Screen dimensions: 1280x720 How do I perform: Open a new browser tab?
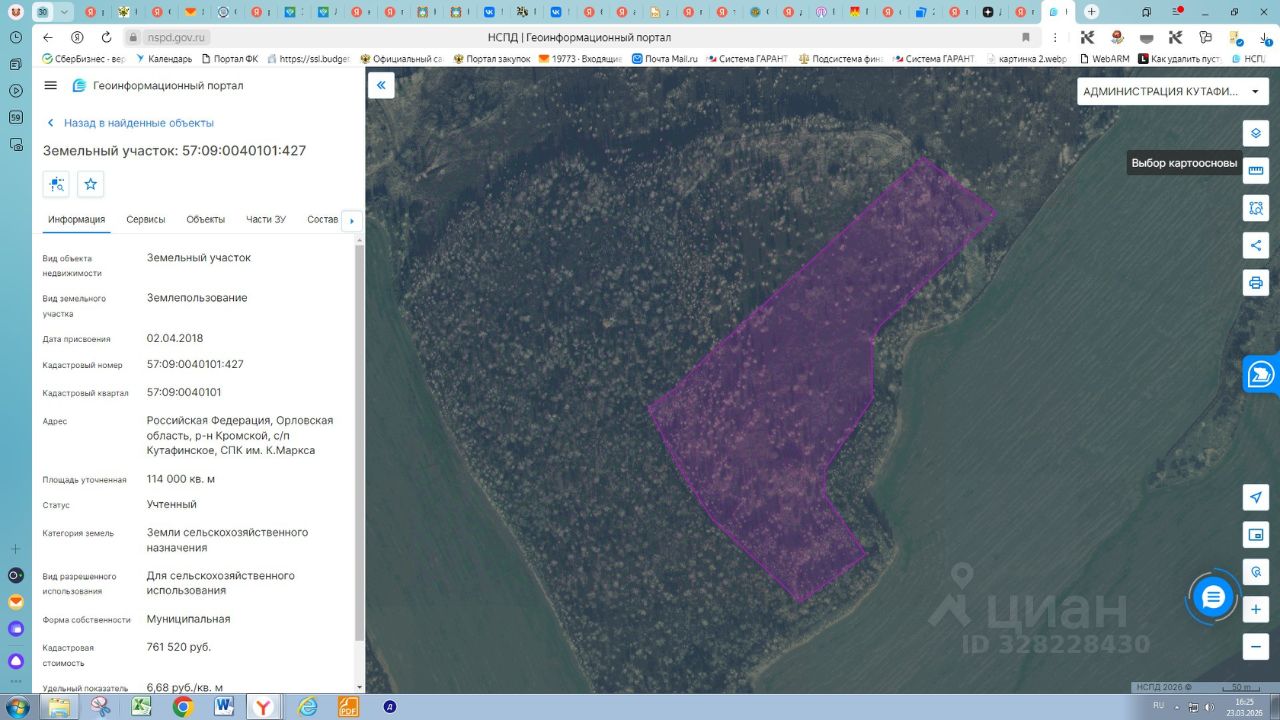pyautogui.click(x=1091, y=12)
